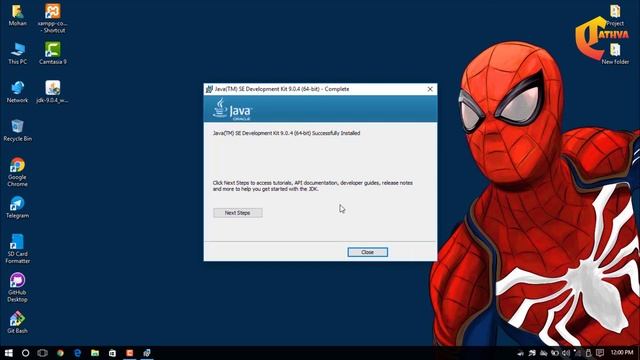Viewport: 640px width, 360px height.
Task: Open File Explorer from the taskbar
Action: point(95,353)
